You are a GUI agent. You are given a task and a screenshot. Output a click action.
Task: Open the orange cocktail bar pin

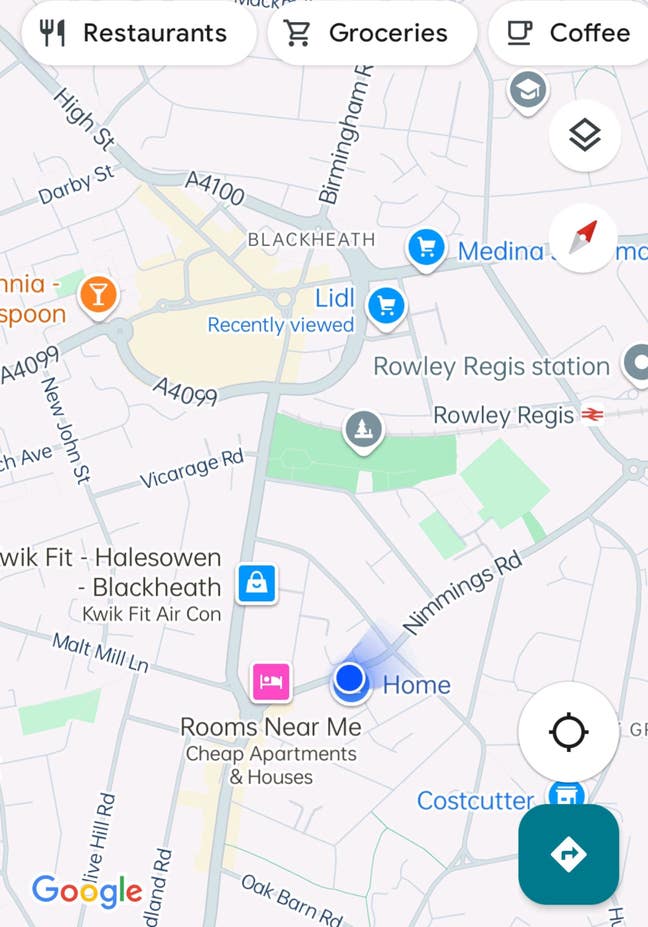pyautogui.click(x=99, y=296)
